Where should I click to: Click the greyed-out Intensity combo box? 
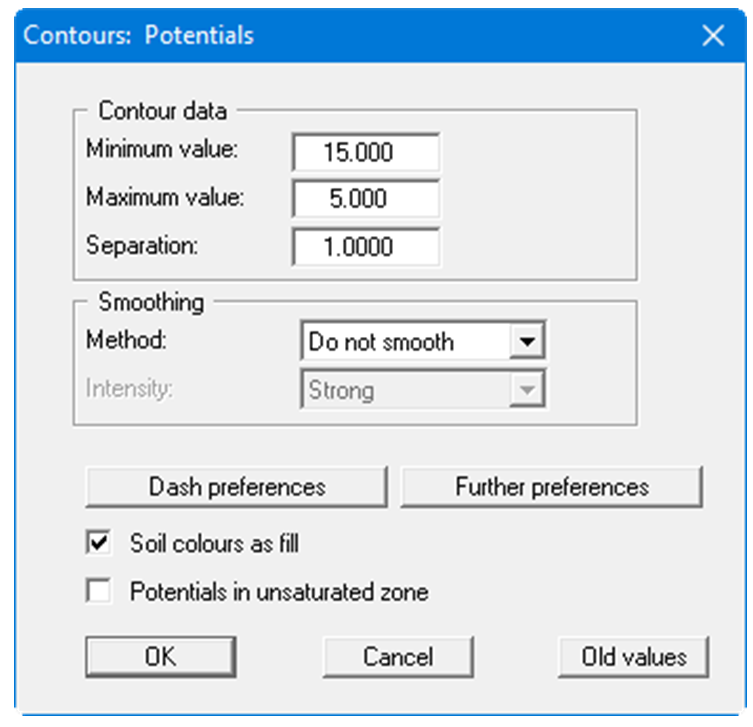coord(405,389)
